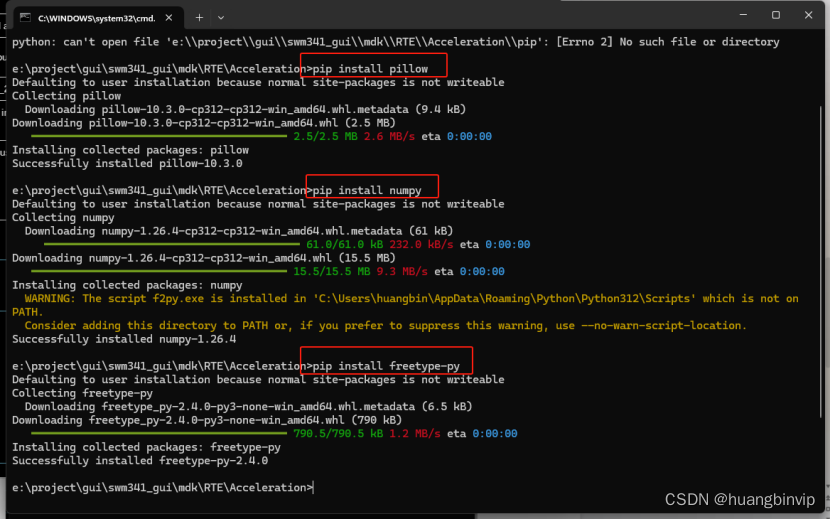Screen dimensions: 831x519
Task: Click the 'pip install pillow' command text
Action: coord(370,69)
